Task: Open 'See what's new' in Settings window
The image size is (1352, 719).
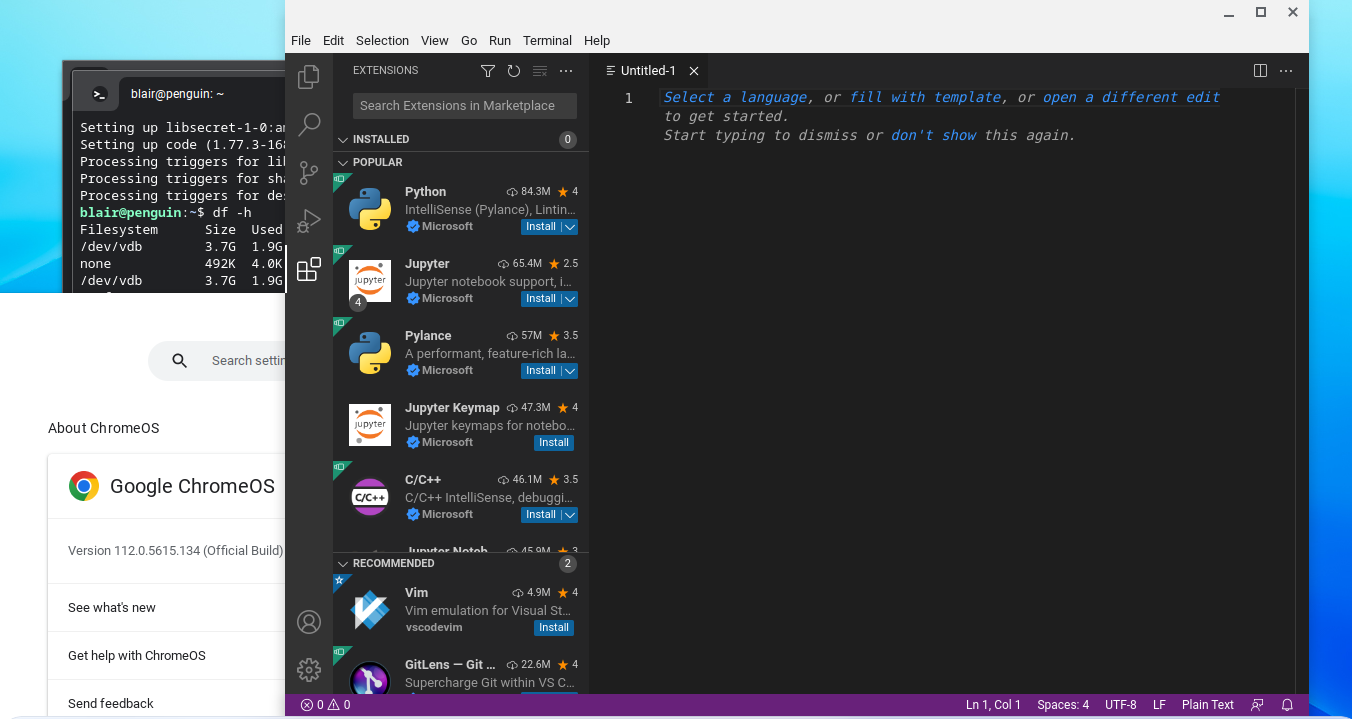Action: click(112, 608)
